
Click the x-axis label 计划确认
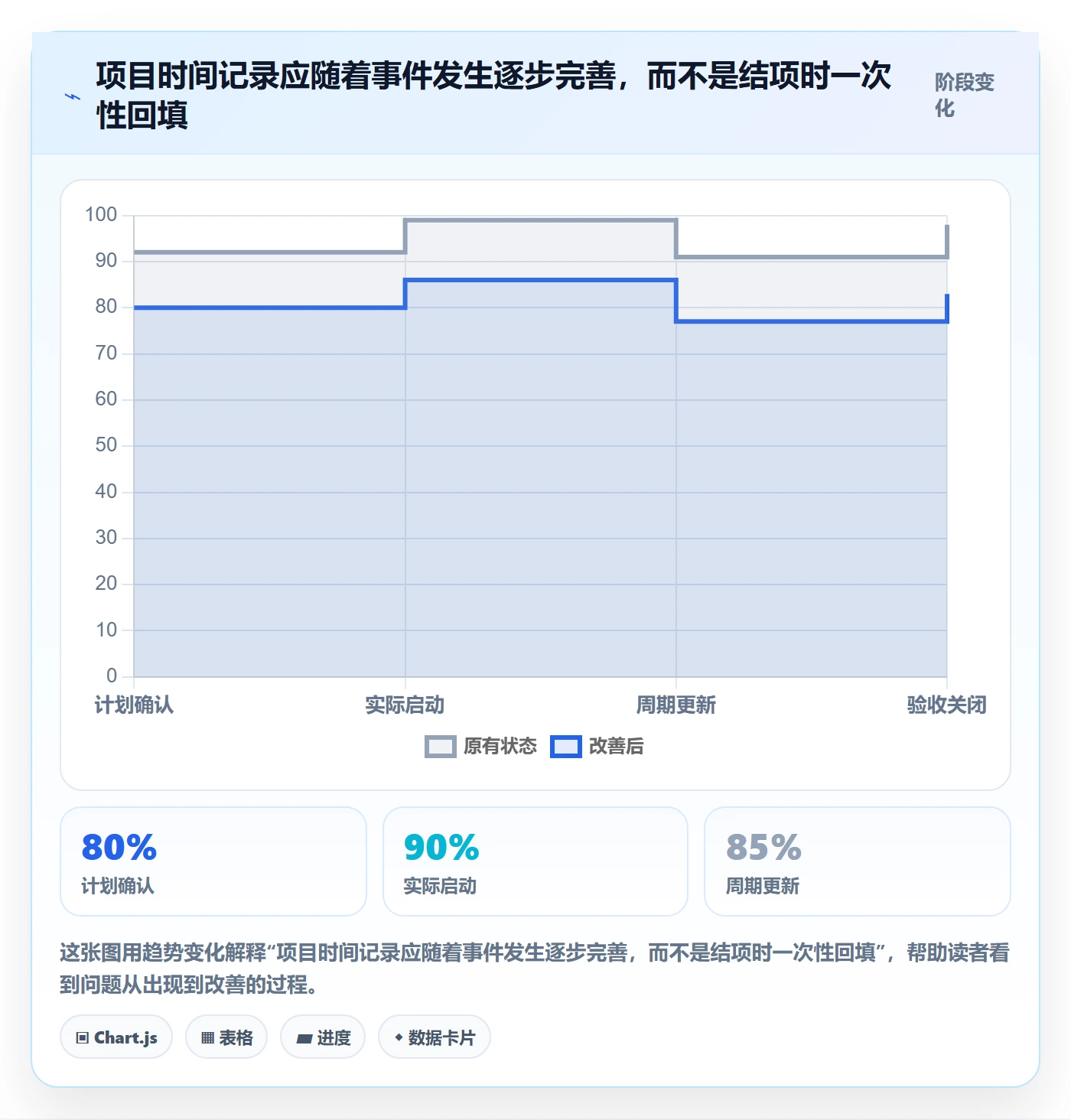134,705
